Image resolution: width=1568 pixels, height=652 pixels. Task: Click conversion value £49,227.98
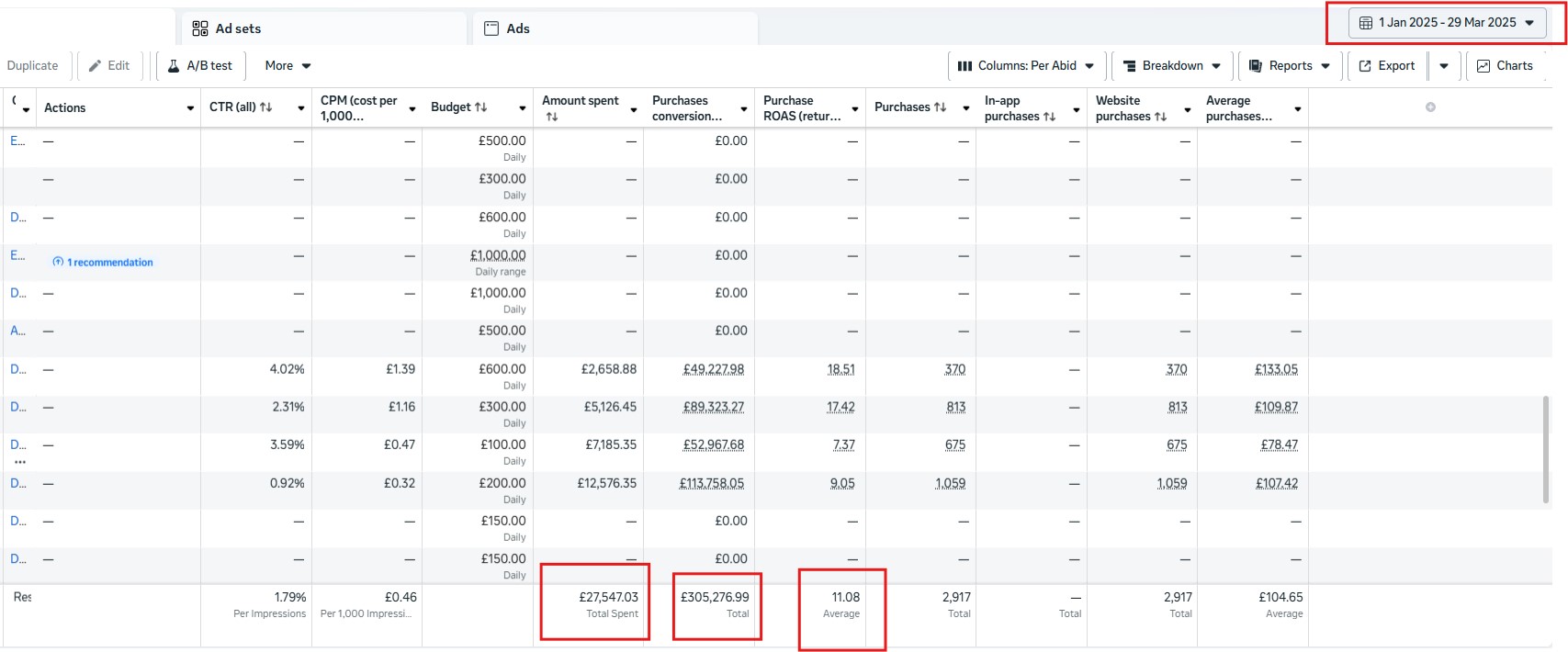point(713,369)
